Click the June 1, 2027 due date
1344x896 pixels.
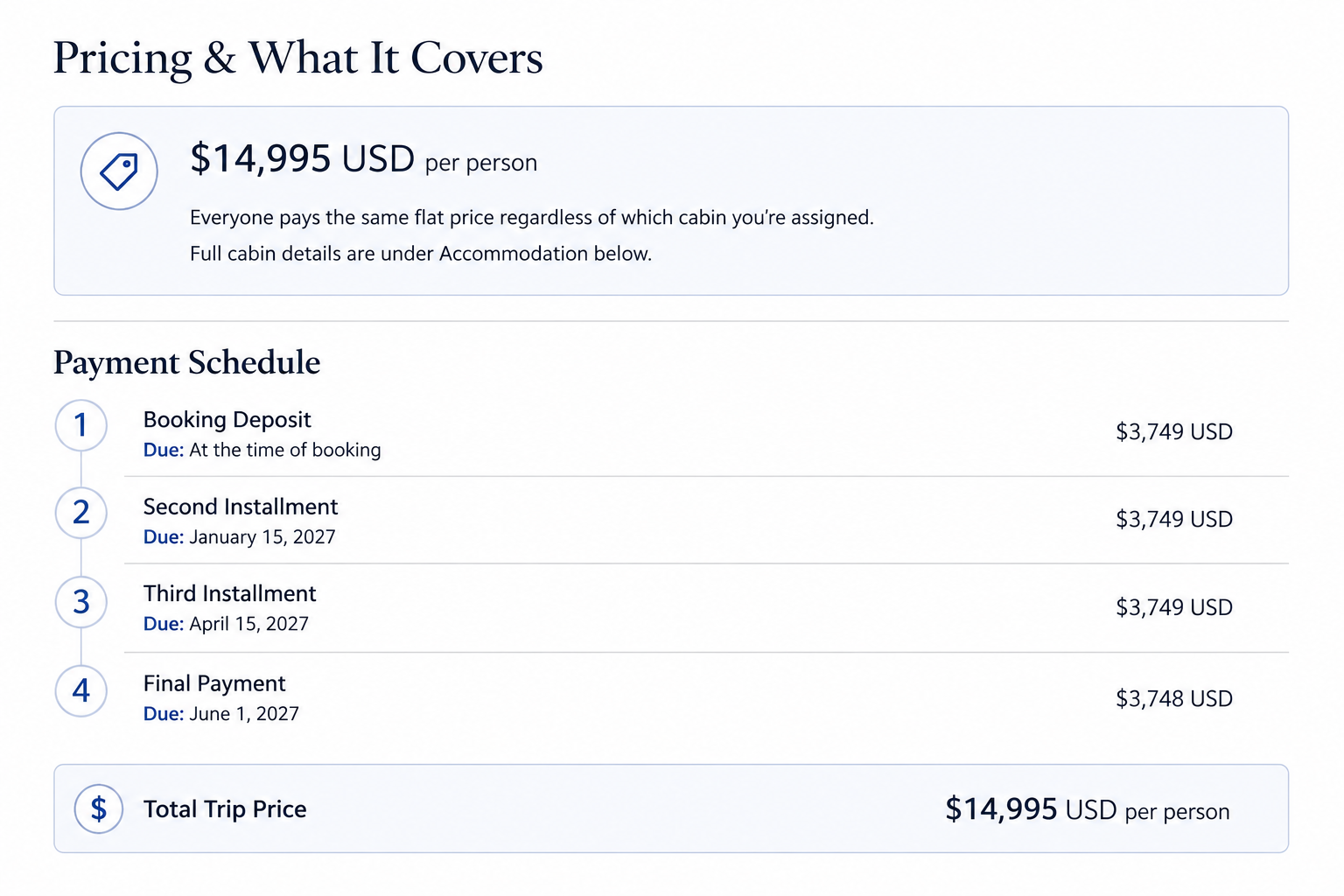244,714
